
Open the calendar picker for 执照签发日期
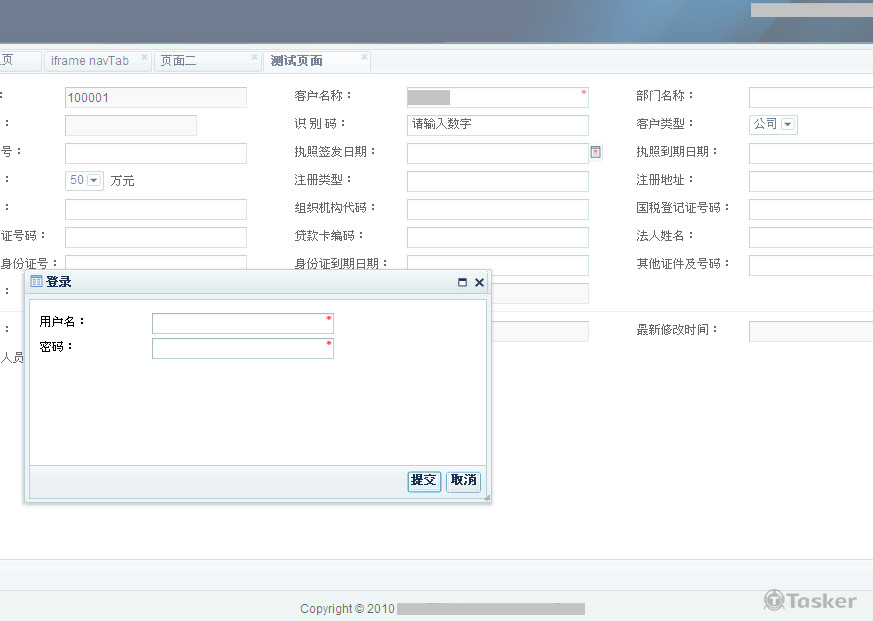point(595,152)
